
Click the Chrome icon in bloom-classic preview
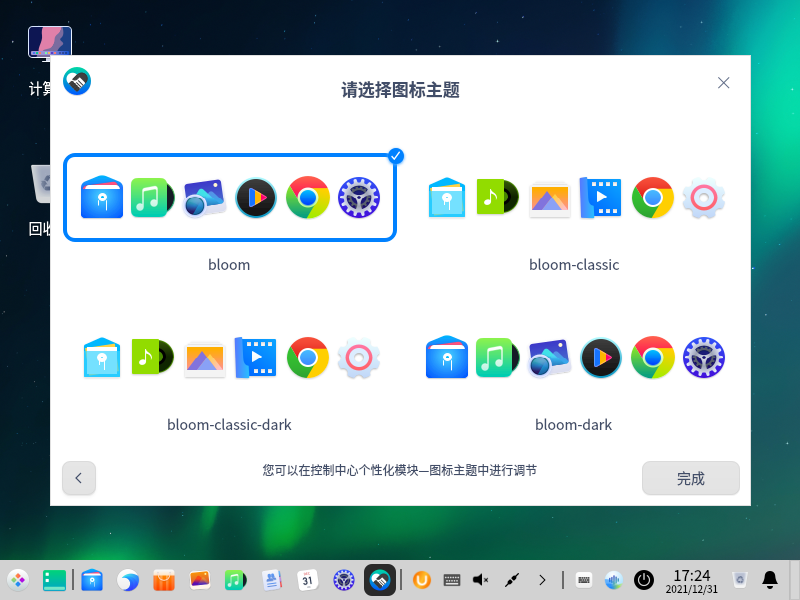pyautogui.click(x=653, y=197)
